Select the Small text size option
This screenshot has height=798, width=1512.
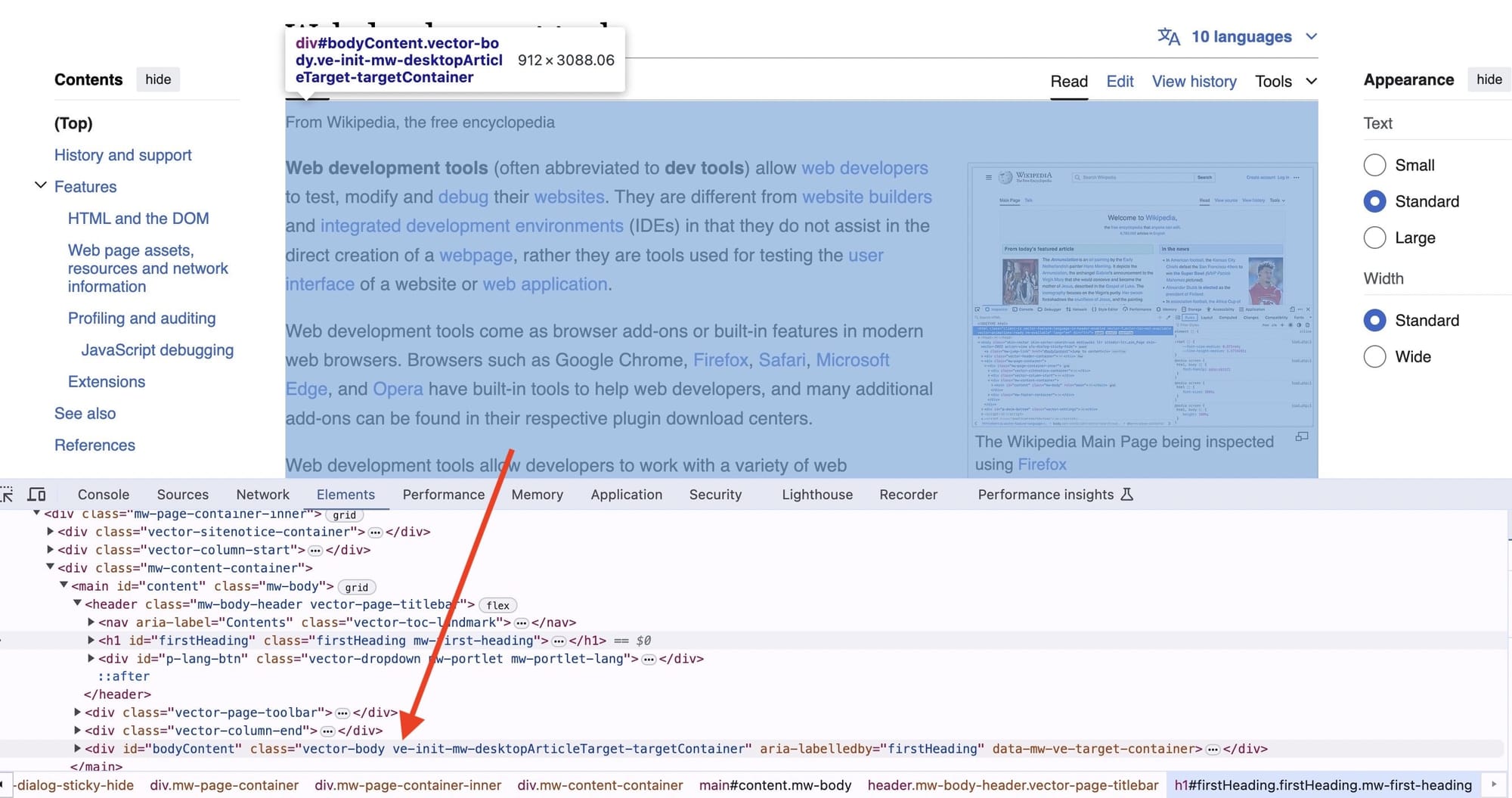coord(1374,165)
